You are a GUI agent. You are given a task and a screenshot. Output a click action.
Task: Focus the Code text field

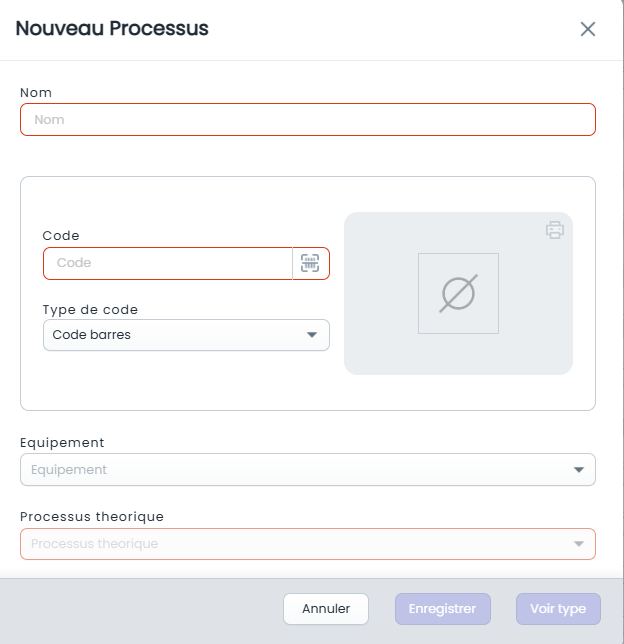tap(168, 263)
